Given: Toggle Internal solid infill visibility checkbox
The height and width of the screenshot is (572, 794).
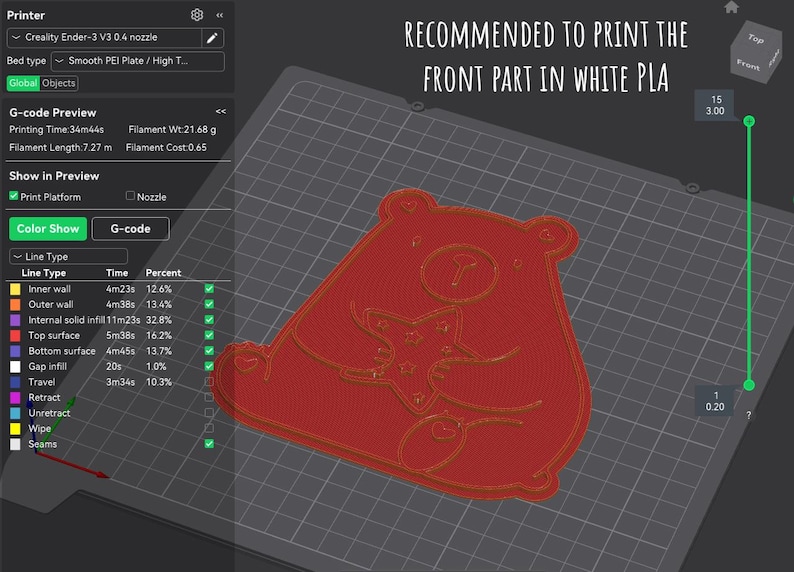Looking at the screenshot, I should [x=209, y=319].
